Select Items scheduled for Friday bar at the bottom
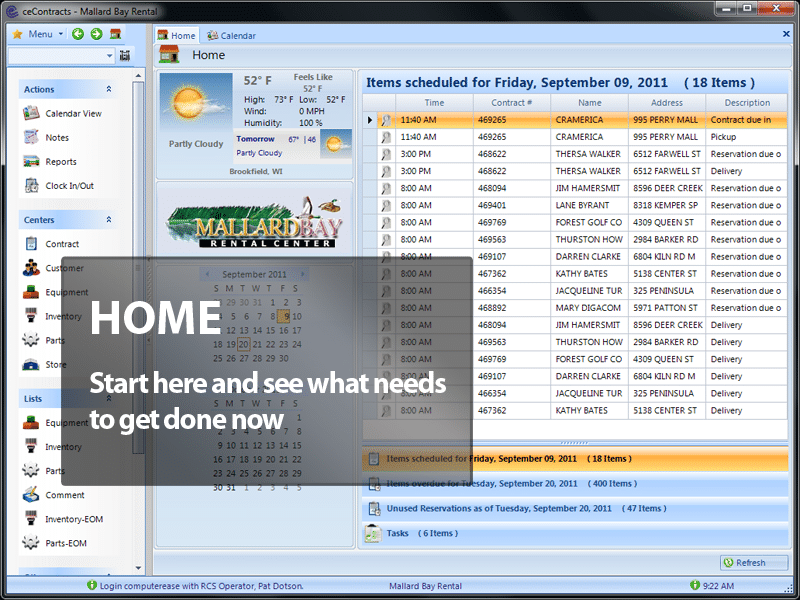The image size is (800, 600). tap(575, 459)
